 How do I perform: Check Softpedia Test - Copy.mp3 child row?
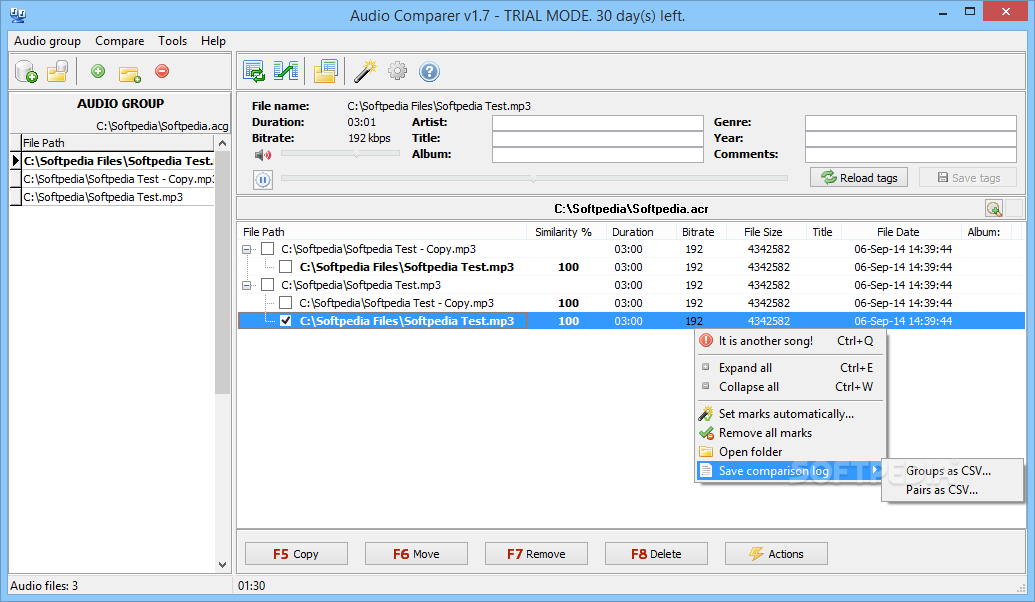tap(286, 302)
